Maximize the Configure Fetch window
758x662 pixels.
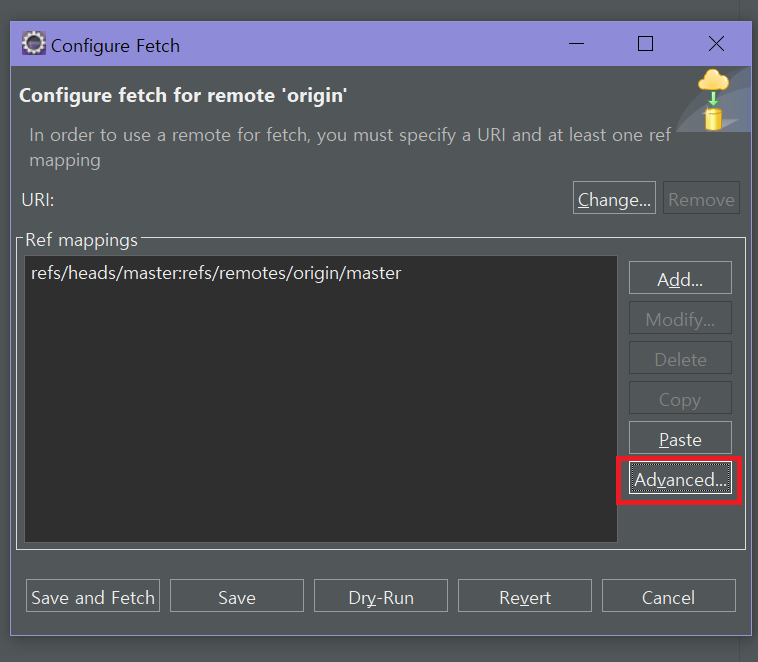[x=645, y=44]
